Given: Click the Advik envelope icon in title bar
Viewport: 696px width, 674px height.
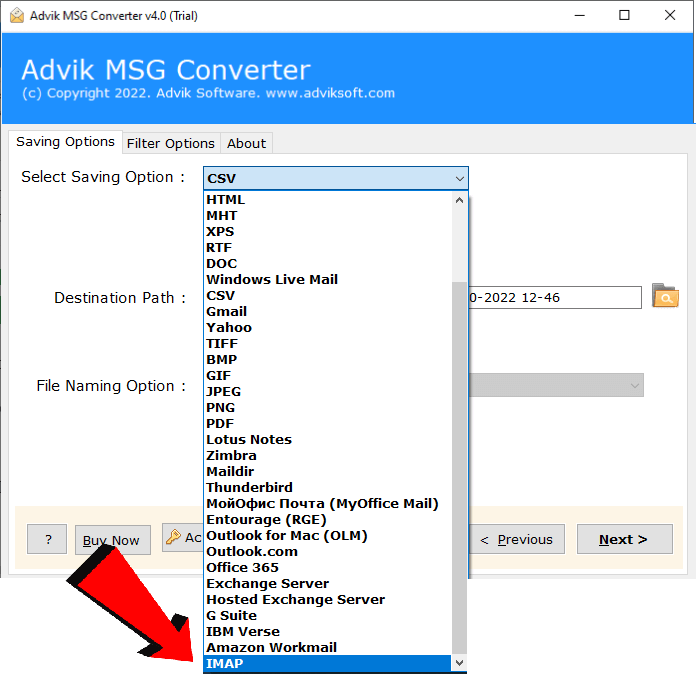Looking at the screenshot, I should [x=17, y=16].
